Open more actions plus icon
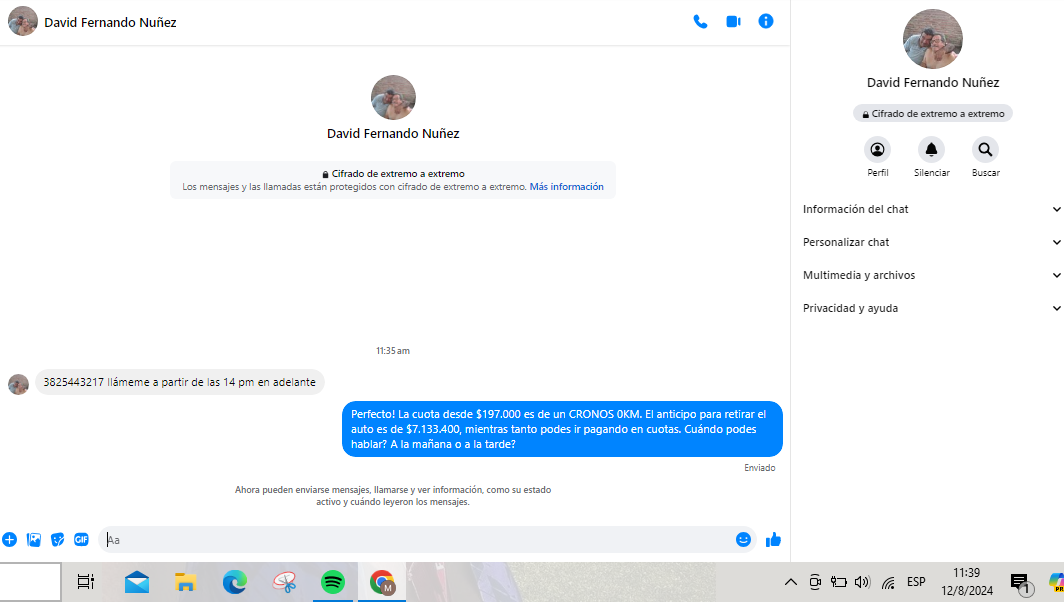1064x602 pixels. click(x=10, y=540)
